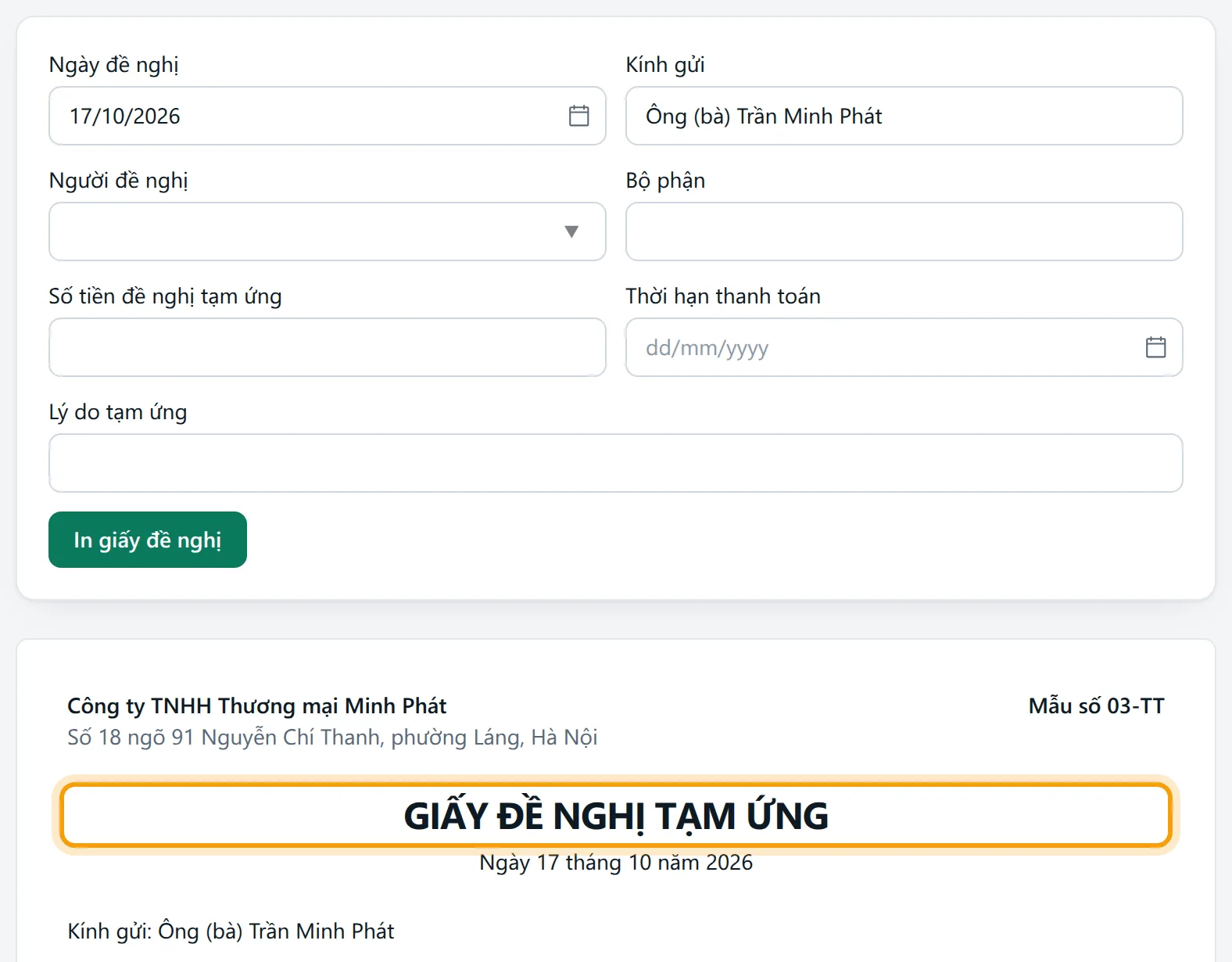Click the Số tiền đề nghị tạm ứng label
Screen dimensions: 1232x962
(165, 296)
